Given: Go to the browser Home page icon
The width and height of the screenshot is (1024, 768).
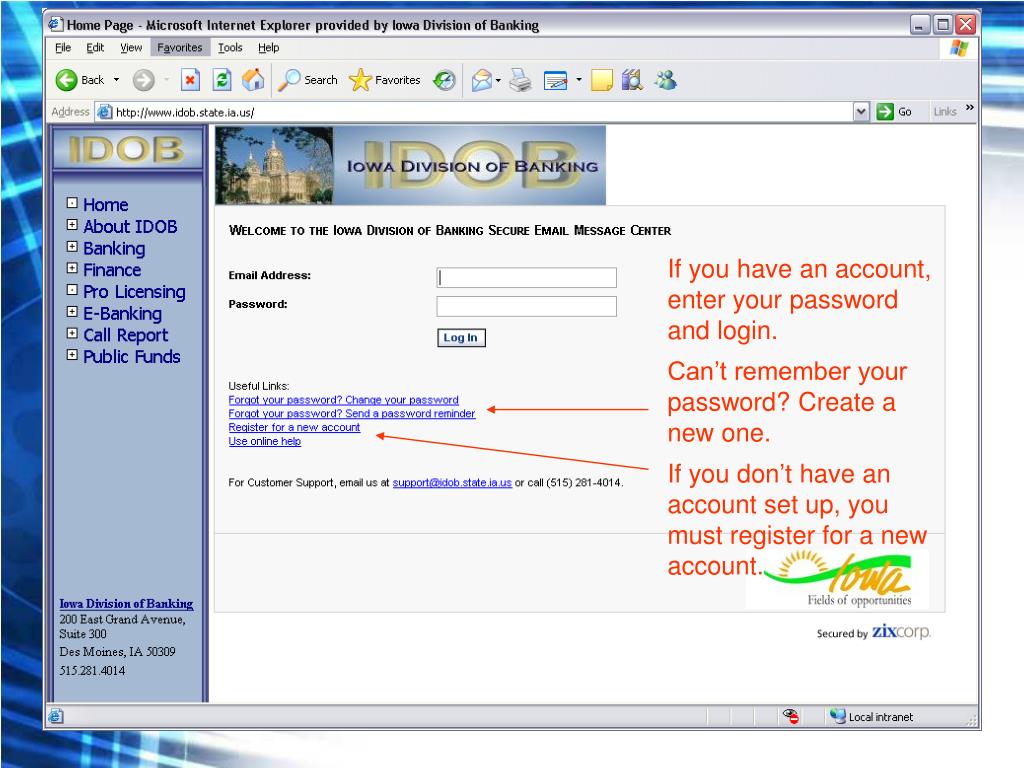Looking at the screenshot, I should (253, 80).
